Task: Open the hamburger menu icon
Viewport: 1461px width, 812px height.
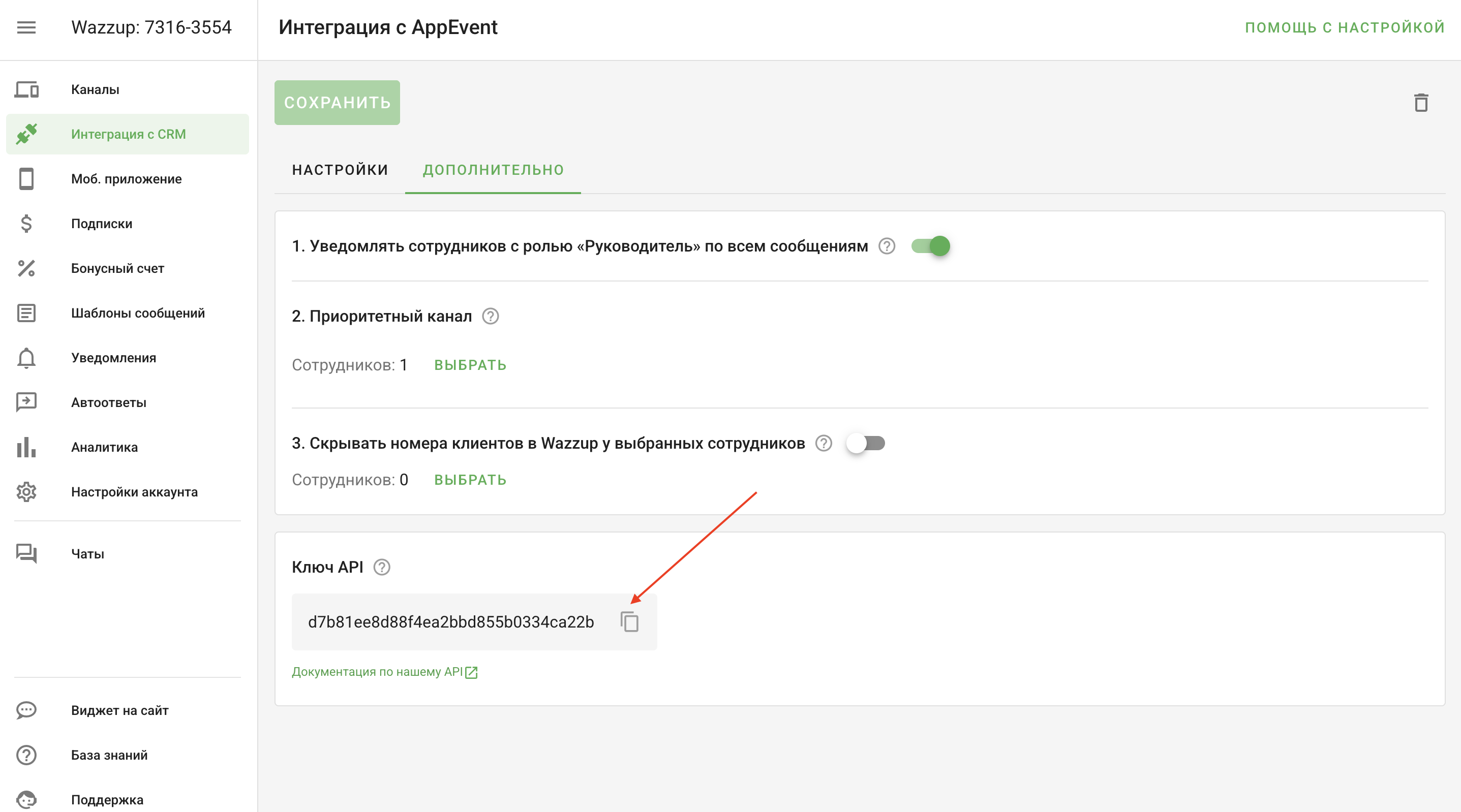Action: (x=26, y=27)
